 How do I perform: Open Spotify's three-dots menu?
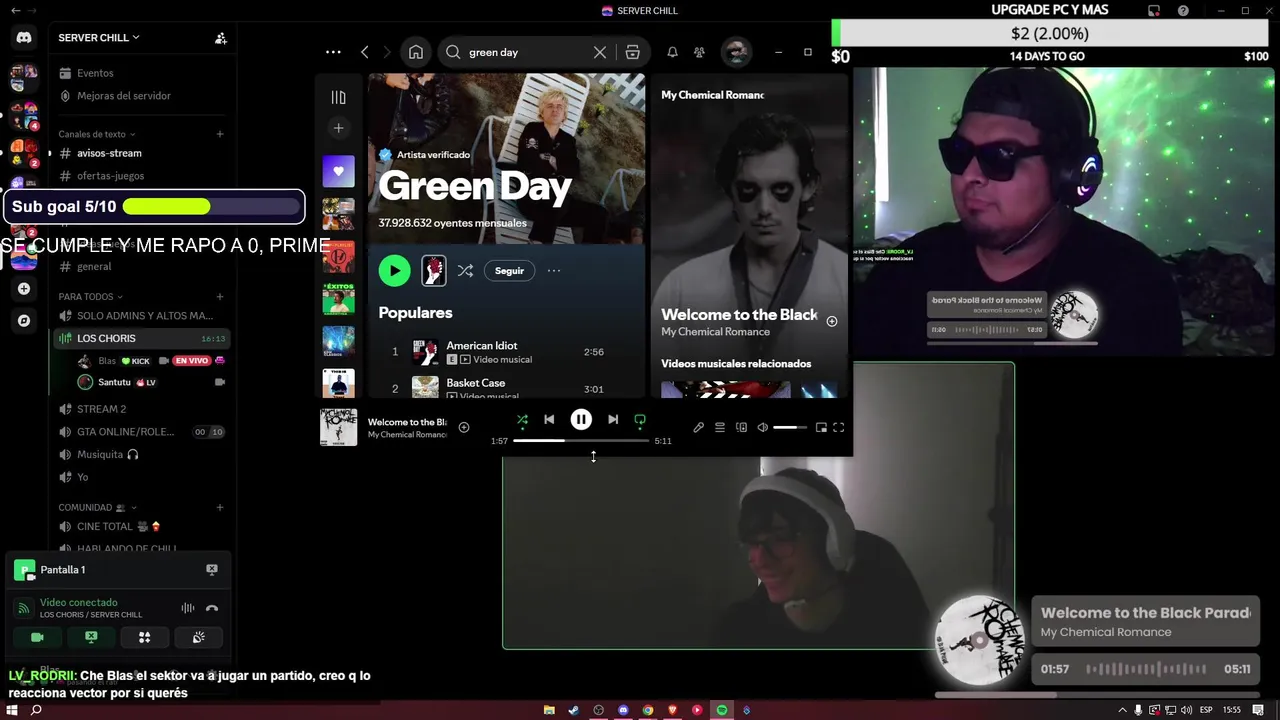[x=333, y=52]
